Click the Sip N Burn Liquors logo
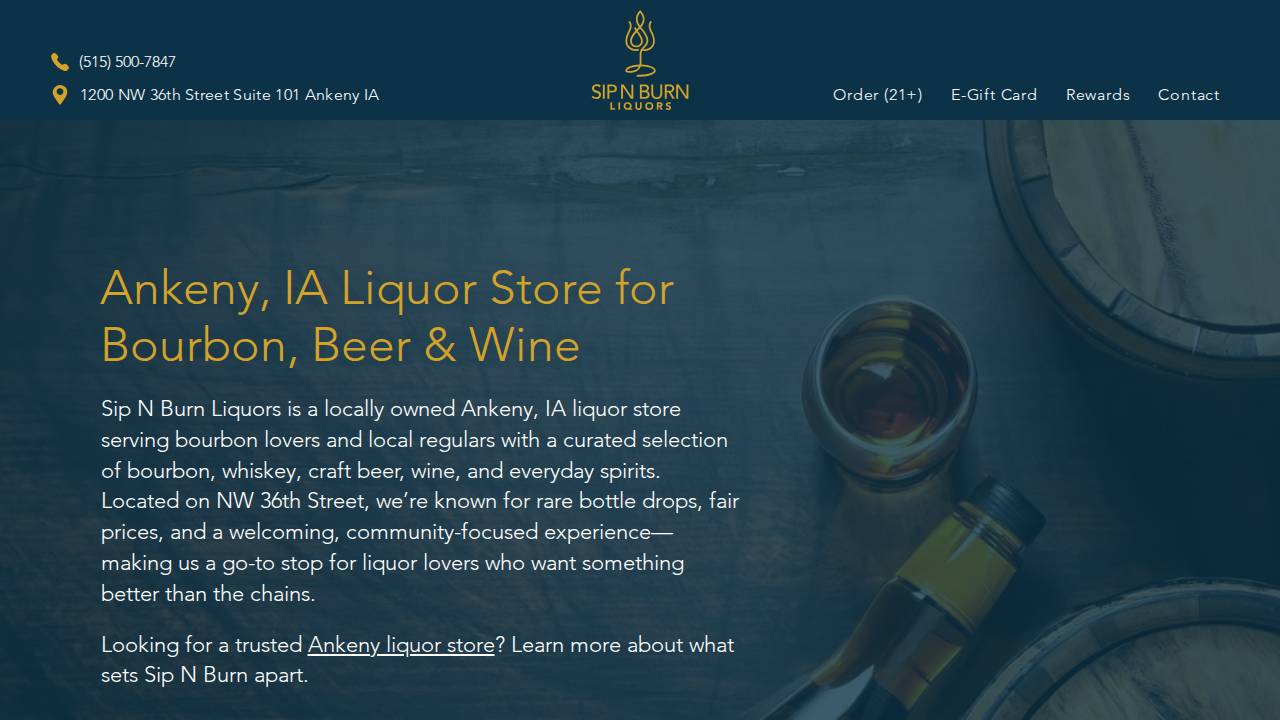 click(x=639, y=60)
